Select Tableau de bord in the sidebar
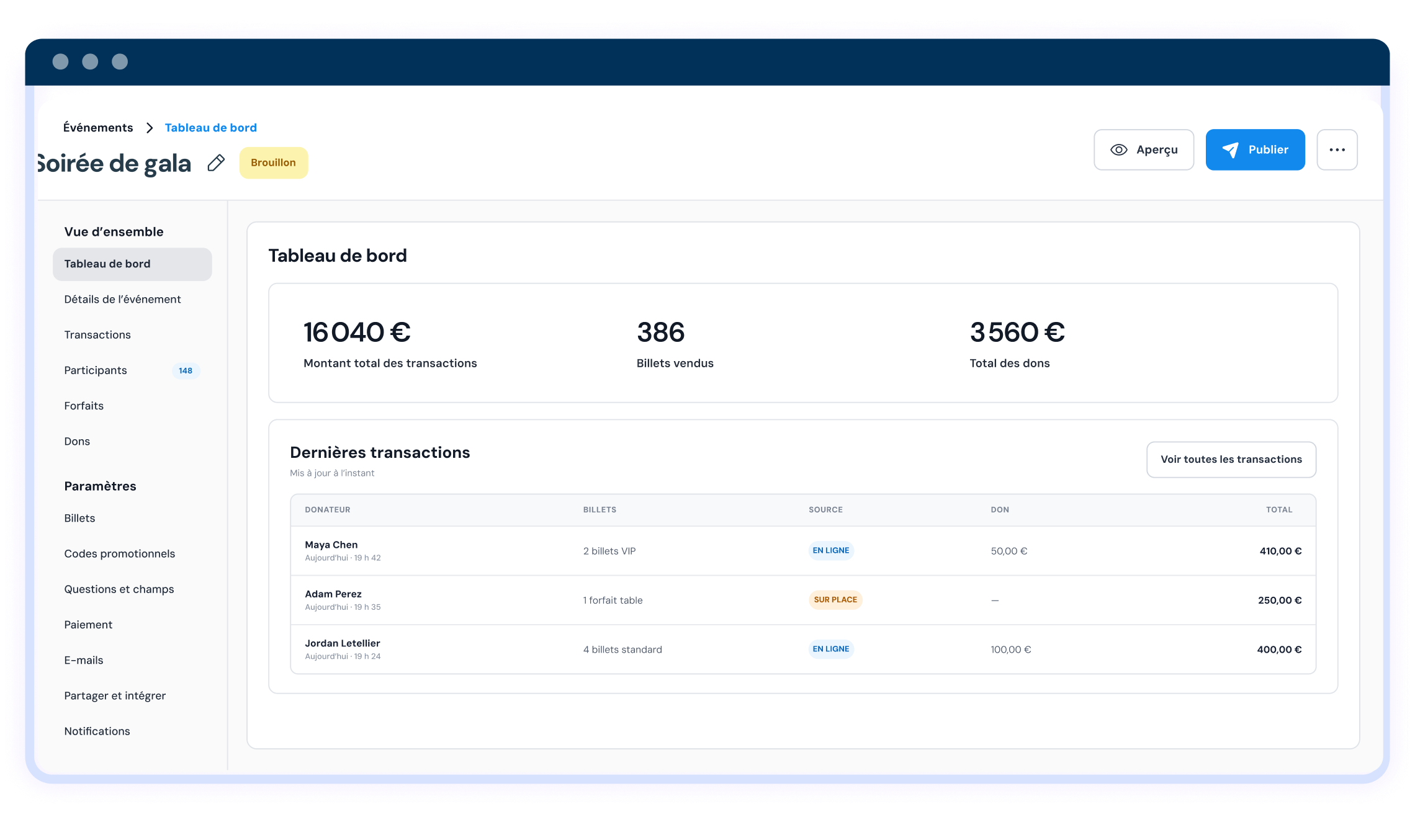Image resolution: width=1415 pixels, height=840 pixels. tap(132, 264)
